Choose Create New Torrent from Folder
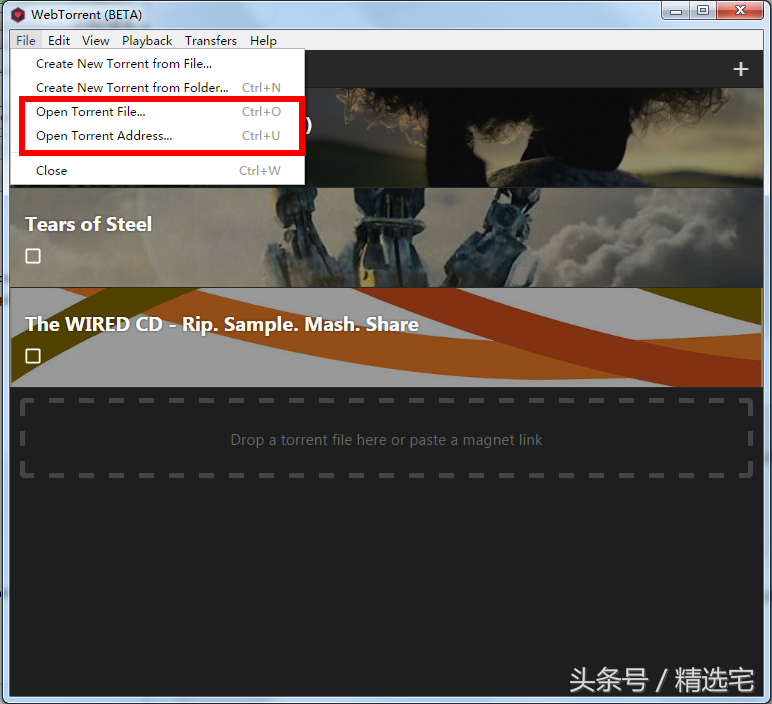Screen dimensions: 772x704 158,88
